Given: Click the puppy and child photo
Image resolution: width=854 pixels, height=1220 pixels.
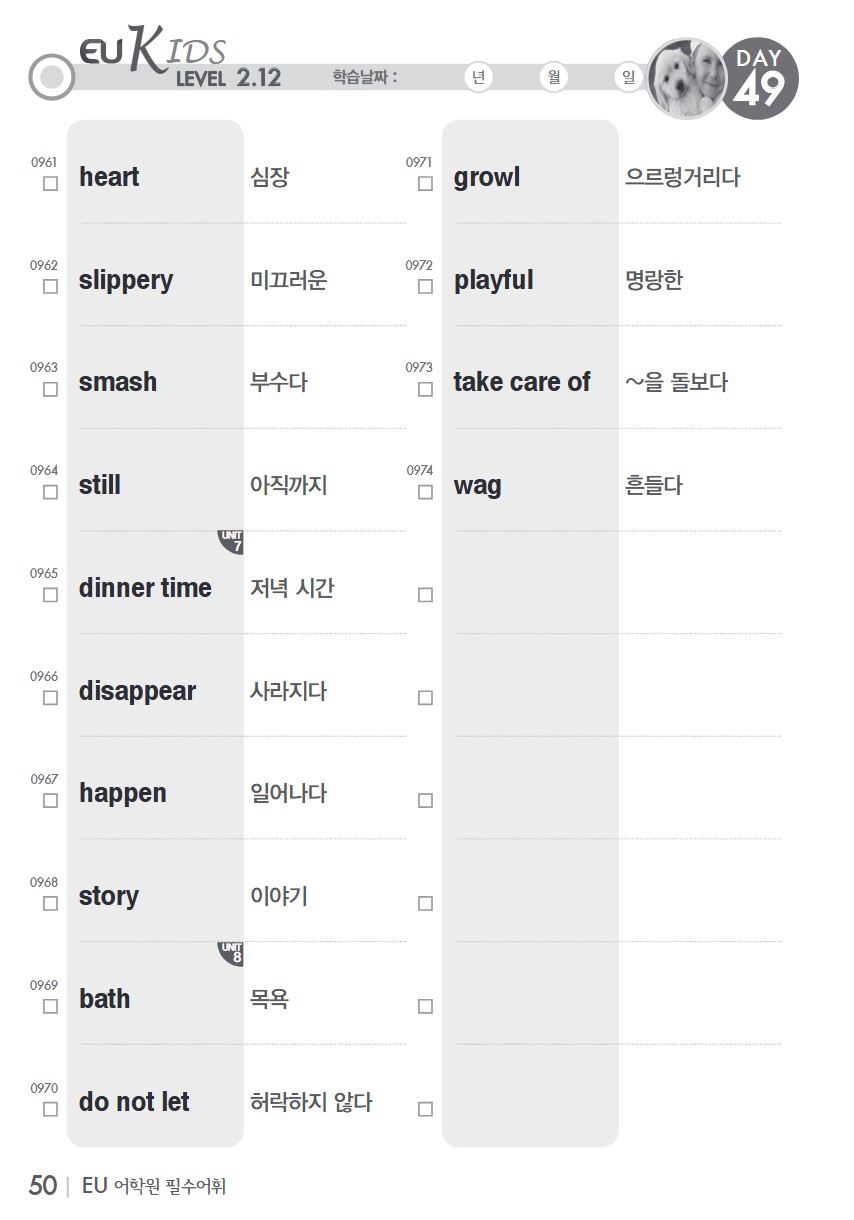Looking at the screenshot, I should pos(688,78).
